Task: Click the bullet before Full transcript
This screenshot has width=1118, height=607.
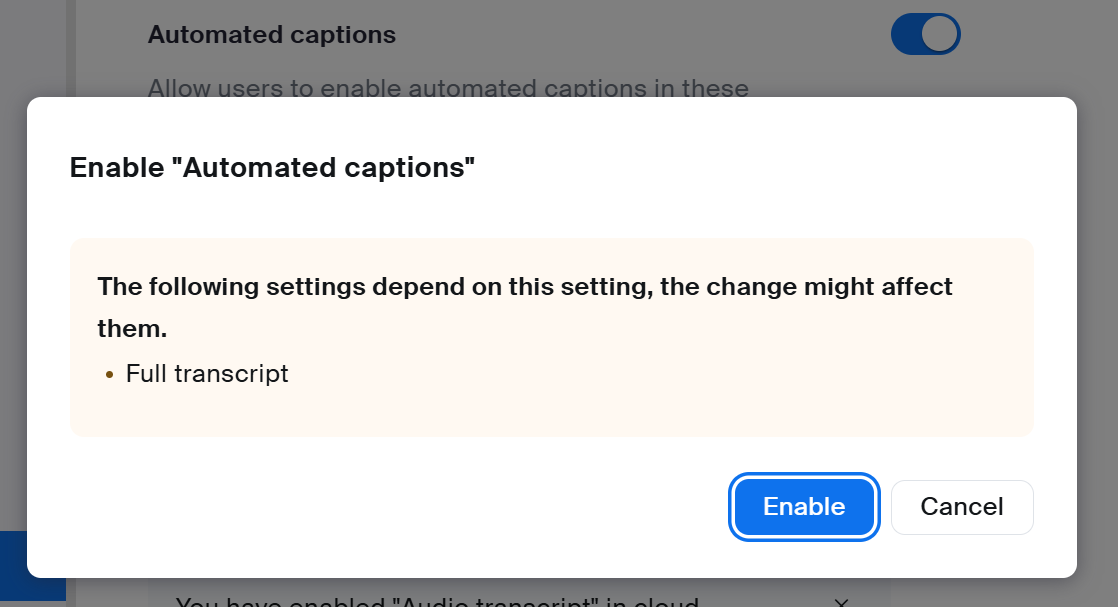Action: tap(110, 375)
